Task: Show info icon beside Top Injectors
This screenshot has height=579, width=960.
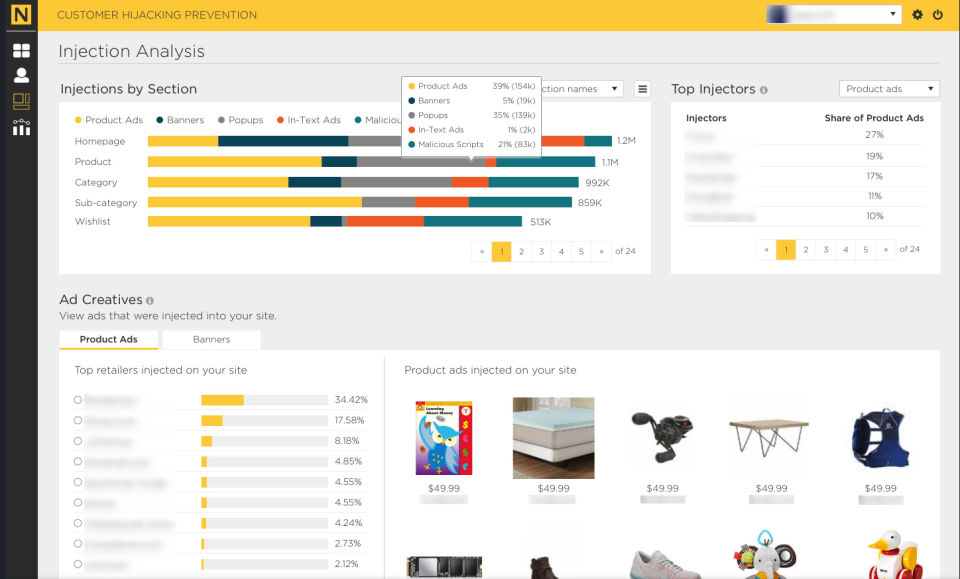Action: (763, 90)
